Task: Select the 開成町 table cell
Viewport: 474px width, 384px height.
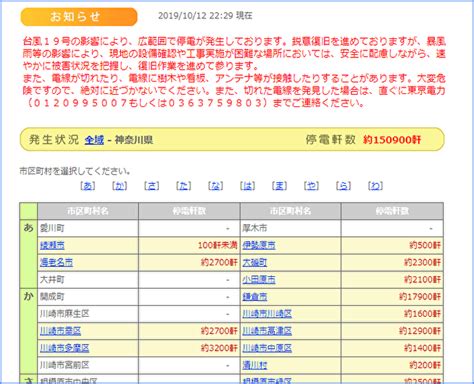Action: click(x=88, y=297)
